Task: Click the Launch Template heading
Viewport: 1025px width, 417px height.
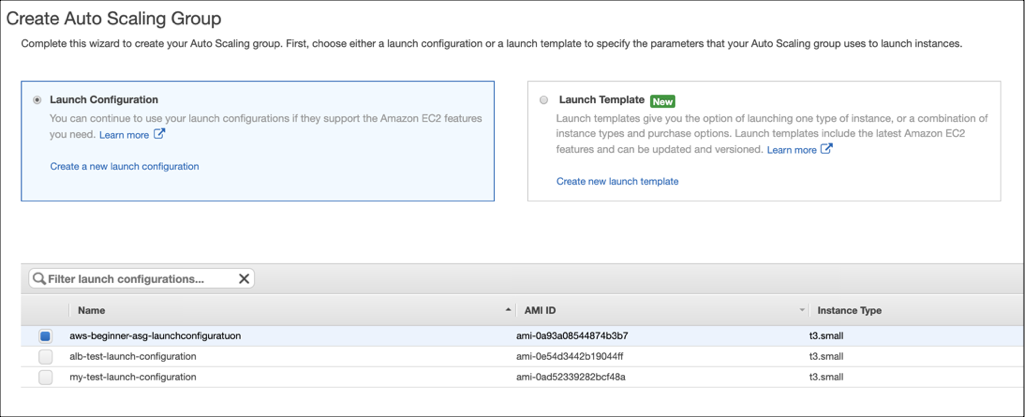Action: [601, 100]
